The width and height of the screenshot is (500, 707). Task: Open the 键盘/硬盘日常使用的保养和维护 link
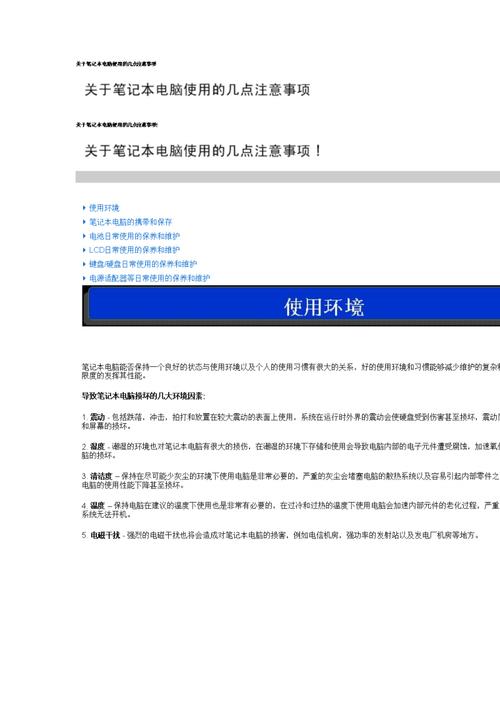tap(143, 264)
